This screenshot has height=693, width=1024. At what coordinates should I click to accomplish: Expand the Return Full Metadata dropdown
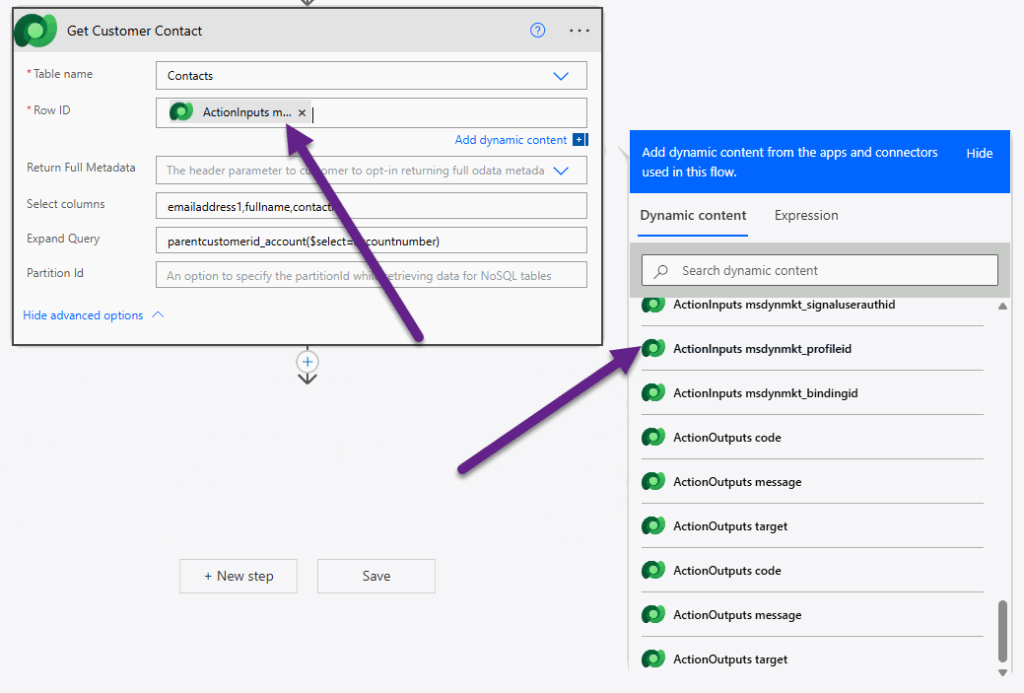tap(561, 171)
